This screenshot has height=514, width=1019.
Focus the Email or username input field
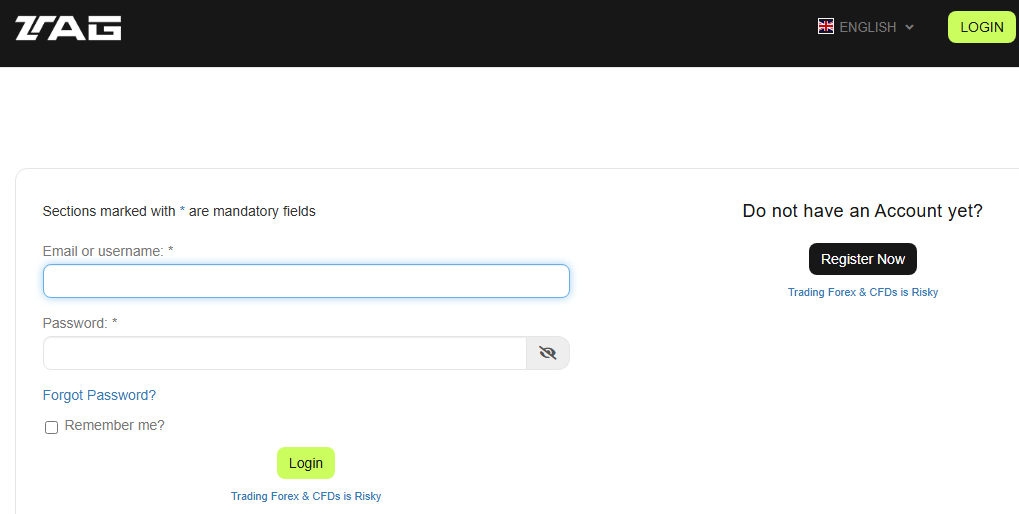tap(306, 281)
